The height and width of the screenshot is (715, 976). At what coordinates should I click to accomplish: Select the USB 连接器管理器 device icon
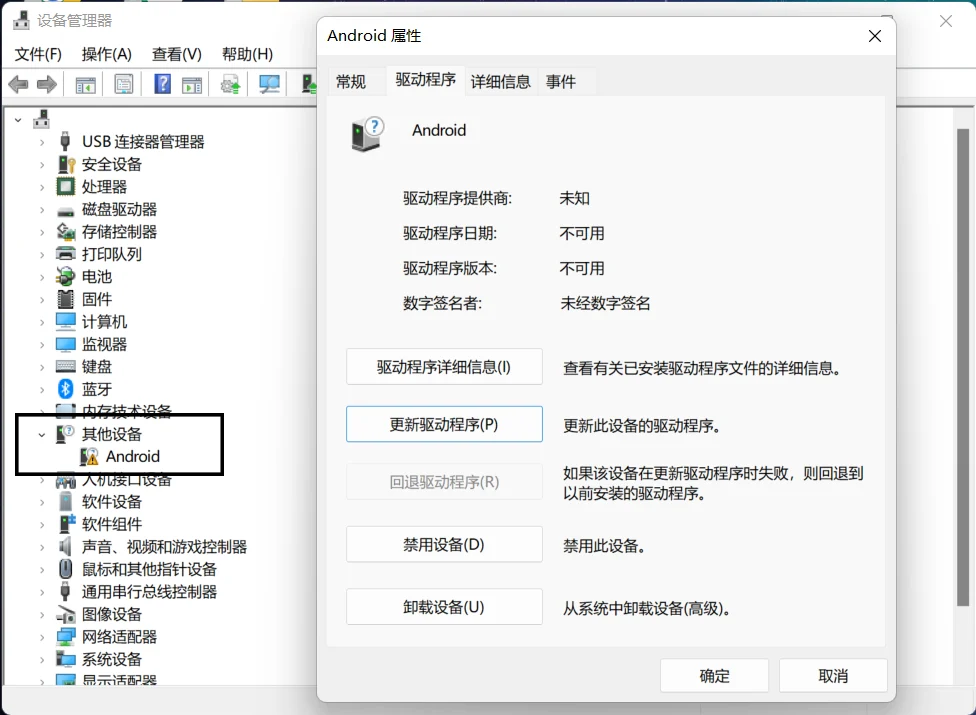[65, 141]
